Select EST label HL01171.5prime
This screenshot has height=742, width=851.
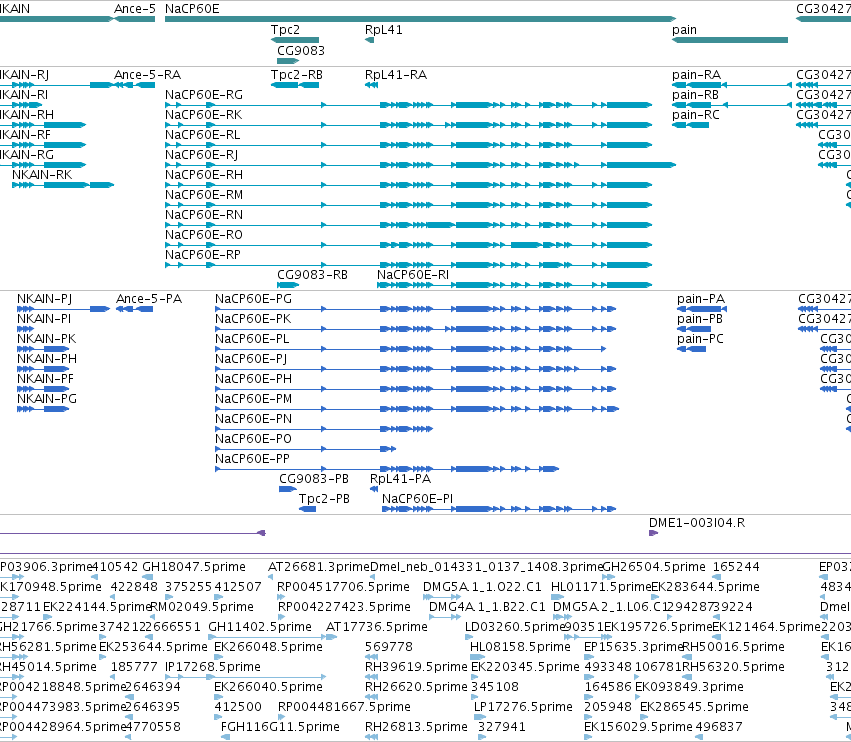pyautogui.click(x=600, y=587)
